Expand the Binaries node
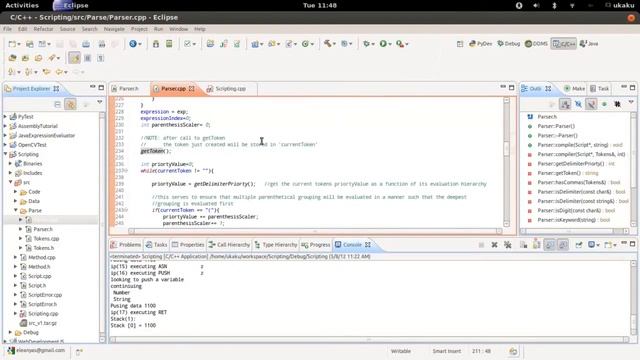The width and height of the screenshot is (640, 360). pyautogui.click(x=10, y=163)
